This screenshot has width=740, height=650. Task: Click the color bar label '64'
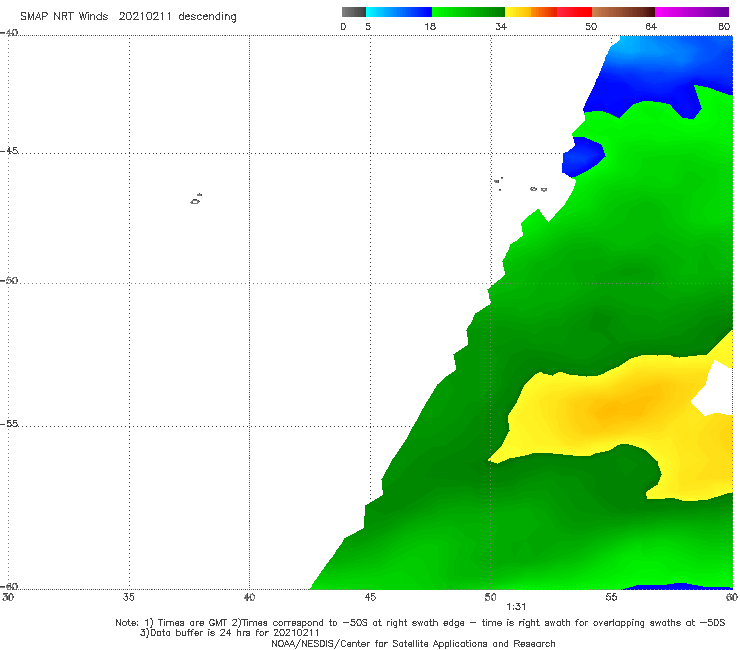coord(651,27)
